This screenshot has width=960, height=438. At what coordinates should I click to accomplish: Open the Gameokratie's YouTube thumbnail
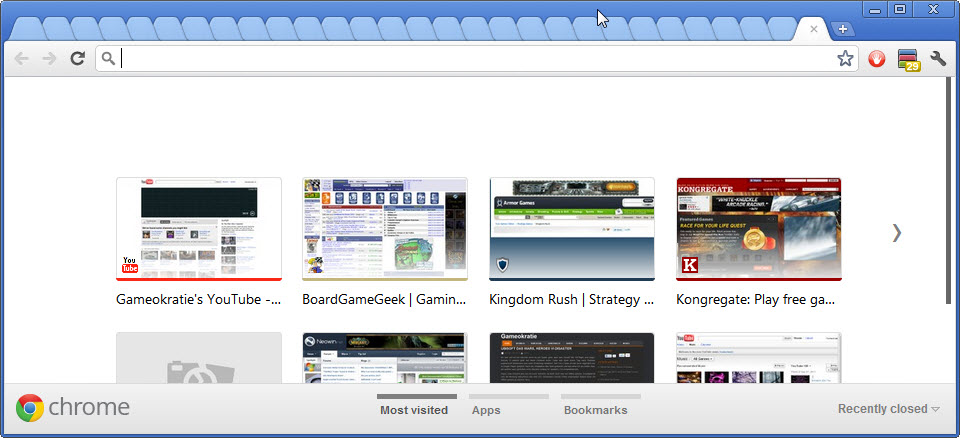coord(199,229)
